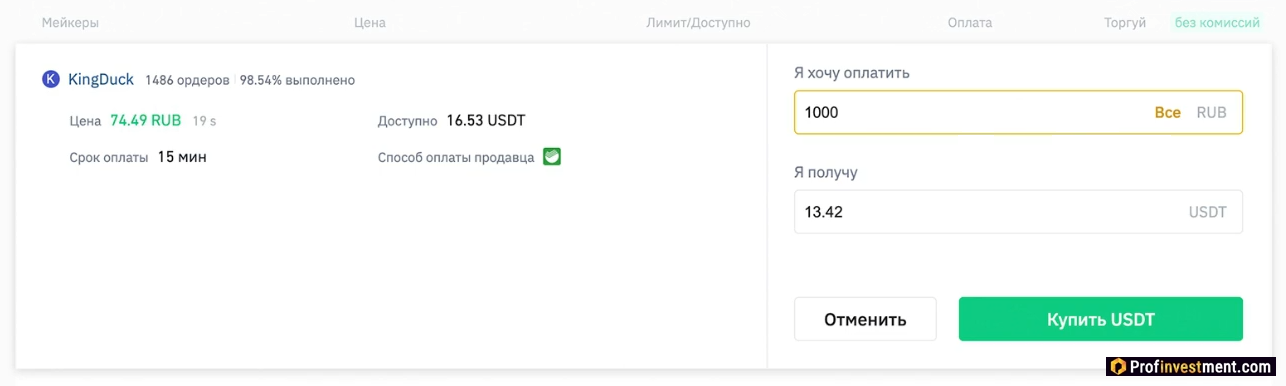Click the seller's green payment method icon
This screenshot has width=1286, height=386.
552,157
